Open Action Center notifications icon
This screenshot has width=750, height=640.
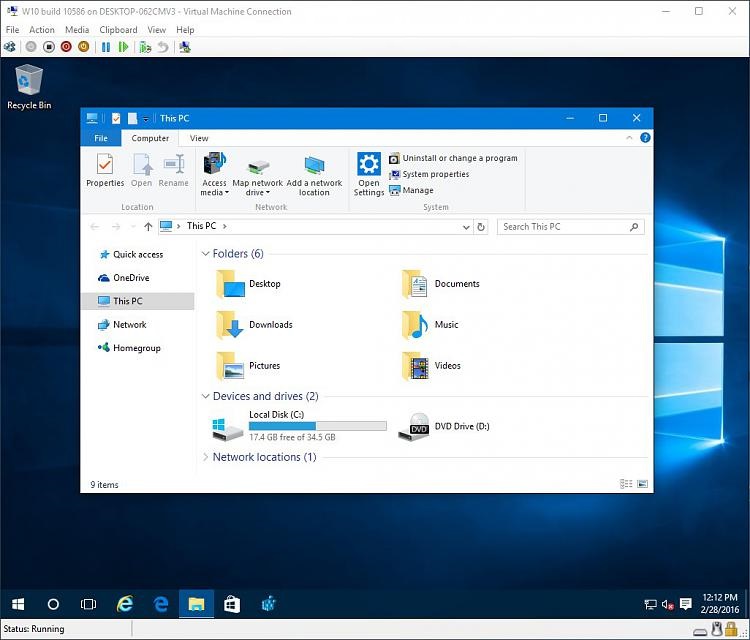coord(685,605)
